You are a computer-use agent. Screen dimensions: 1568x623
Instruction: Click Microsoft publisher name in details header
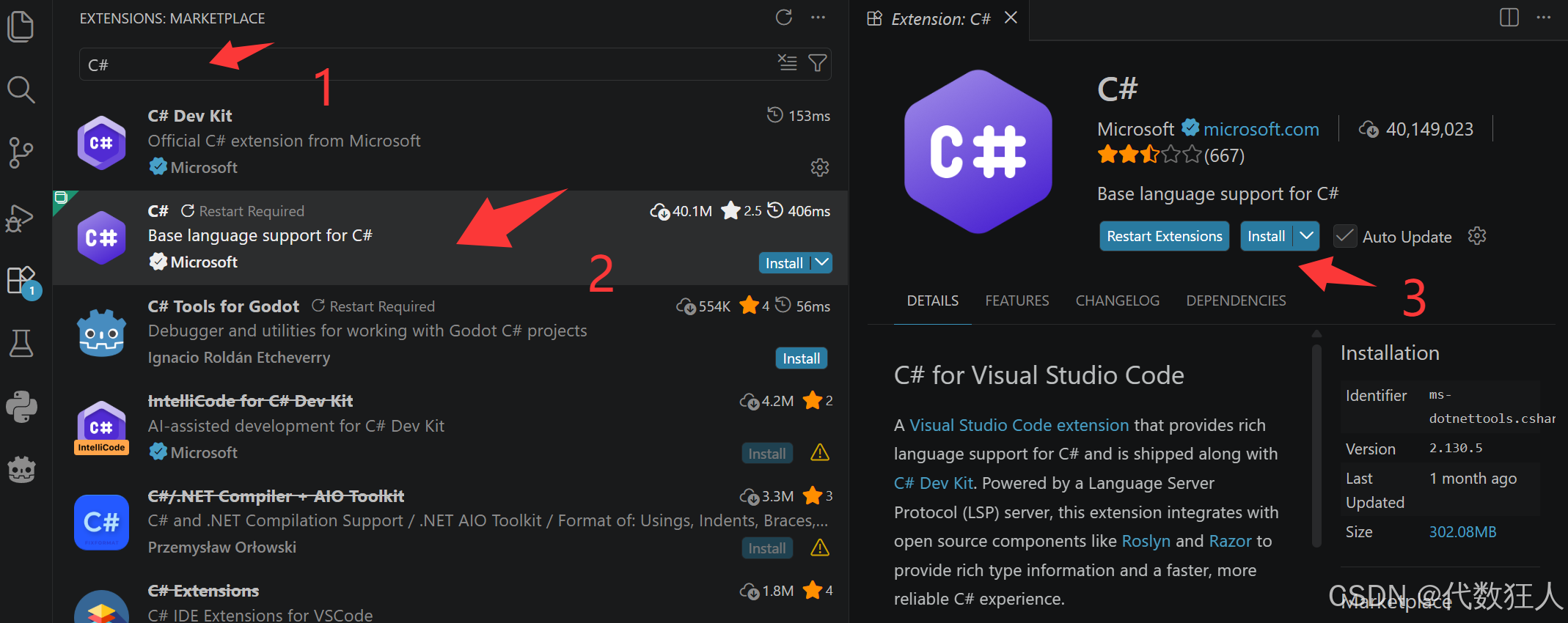(x=1135, y=129)
